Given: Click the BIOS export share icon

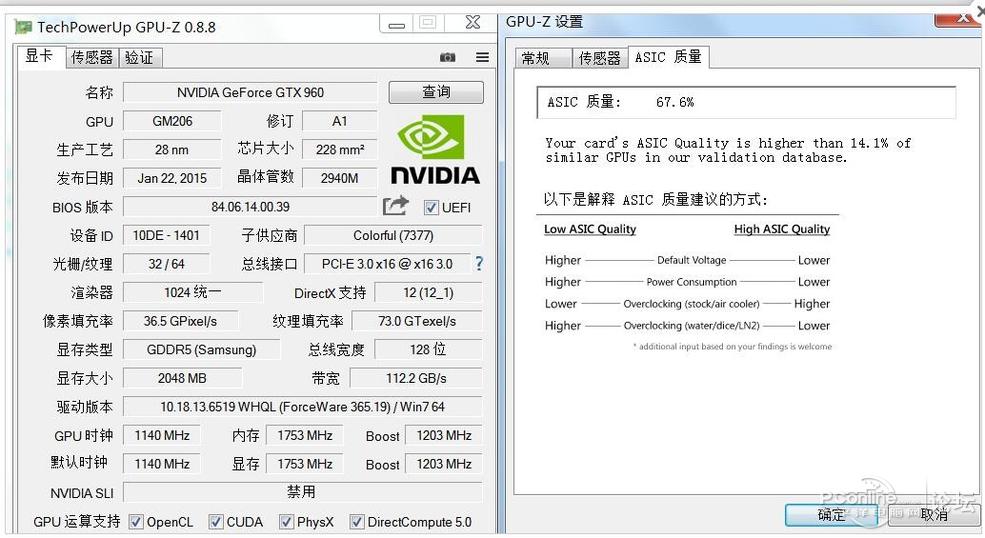Looking at the screenshot, I should coord(396,206).
